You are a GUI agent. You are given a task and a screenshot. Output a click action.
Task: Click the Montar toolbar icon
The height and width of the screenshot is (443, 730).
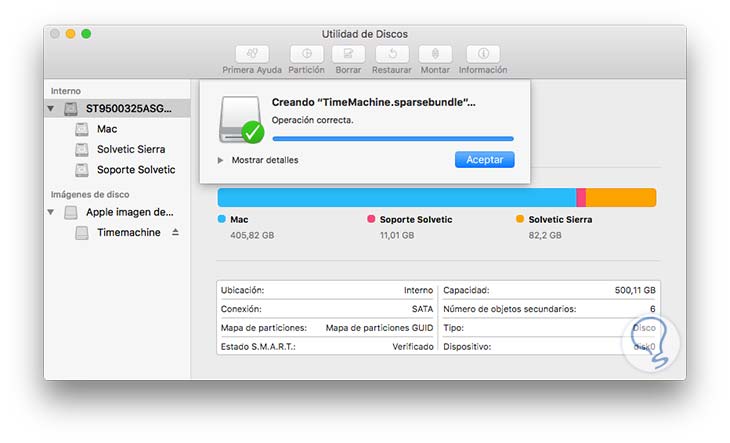pos(435,54)
